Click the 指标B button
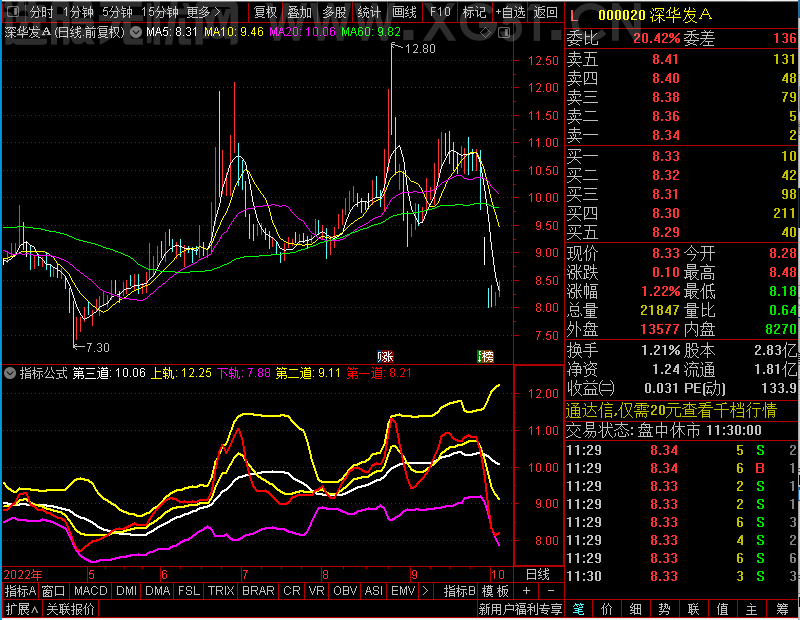 460,591
